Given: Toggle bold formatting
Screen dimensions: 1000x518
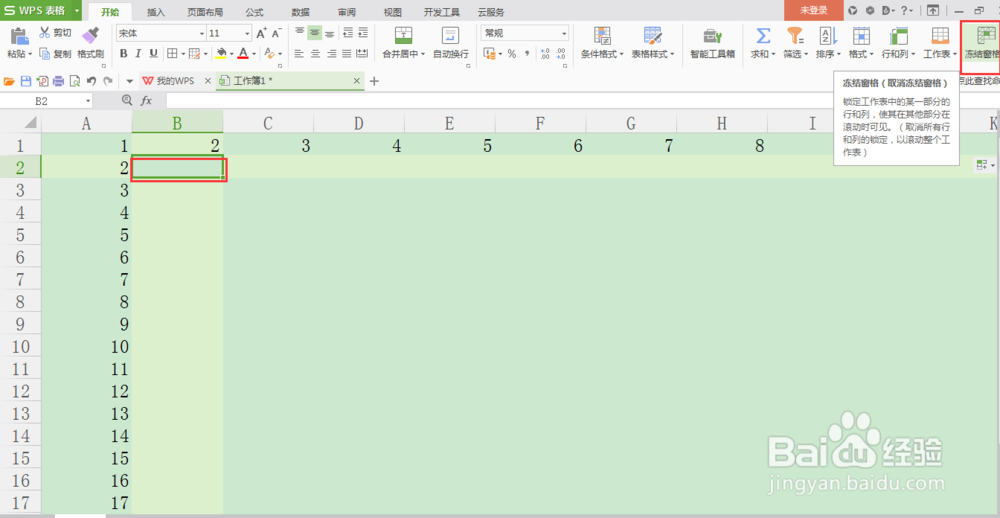Looking at the screenshot, I should point(124,54).
